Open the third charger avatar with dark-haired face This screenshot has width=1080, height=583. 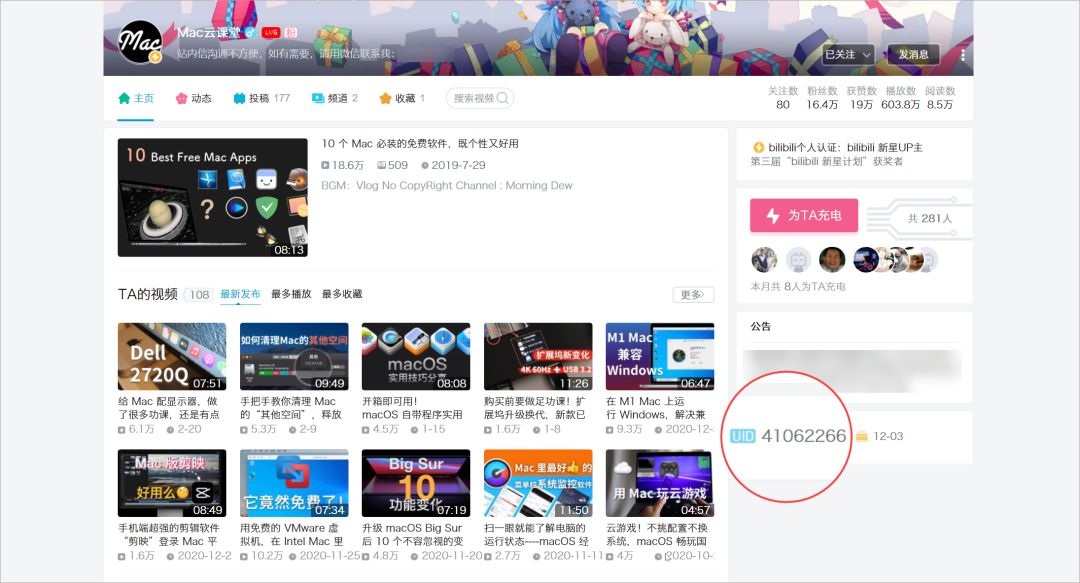(x=832, y=260)
